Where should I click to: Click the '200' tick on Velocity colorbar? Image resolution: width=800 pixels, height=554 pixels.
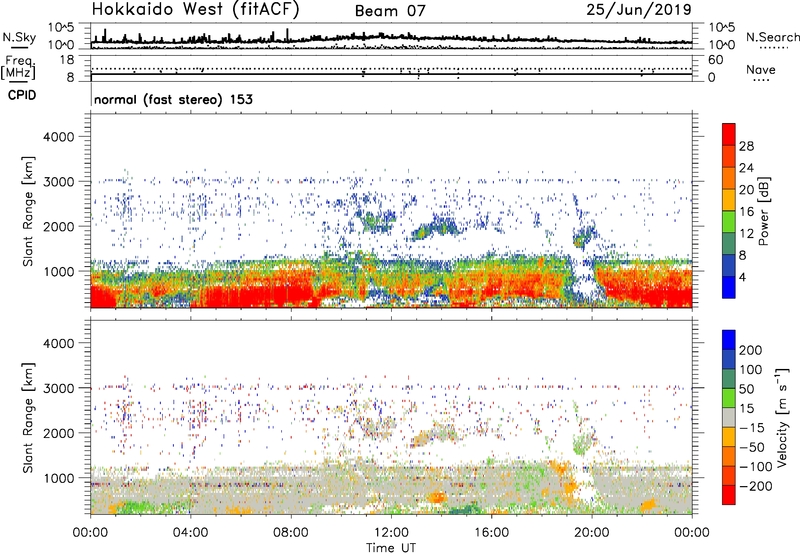(751, 350)
